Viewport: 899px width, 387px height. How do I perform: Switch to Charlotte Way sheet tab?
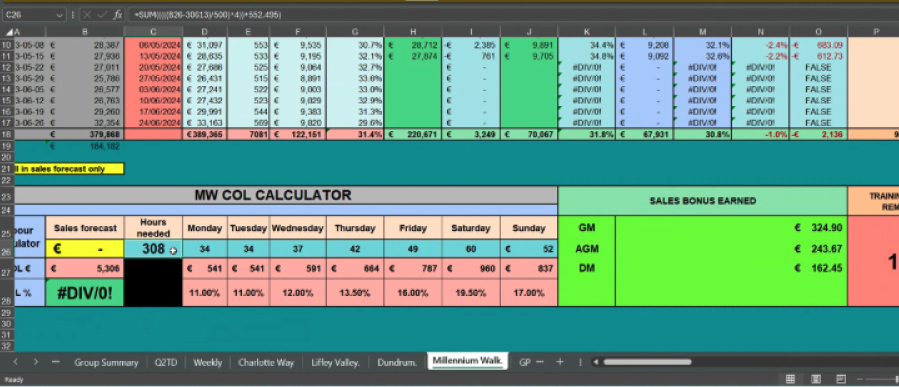pos(266,362)
